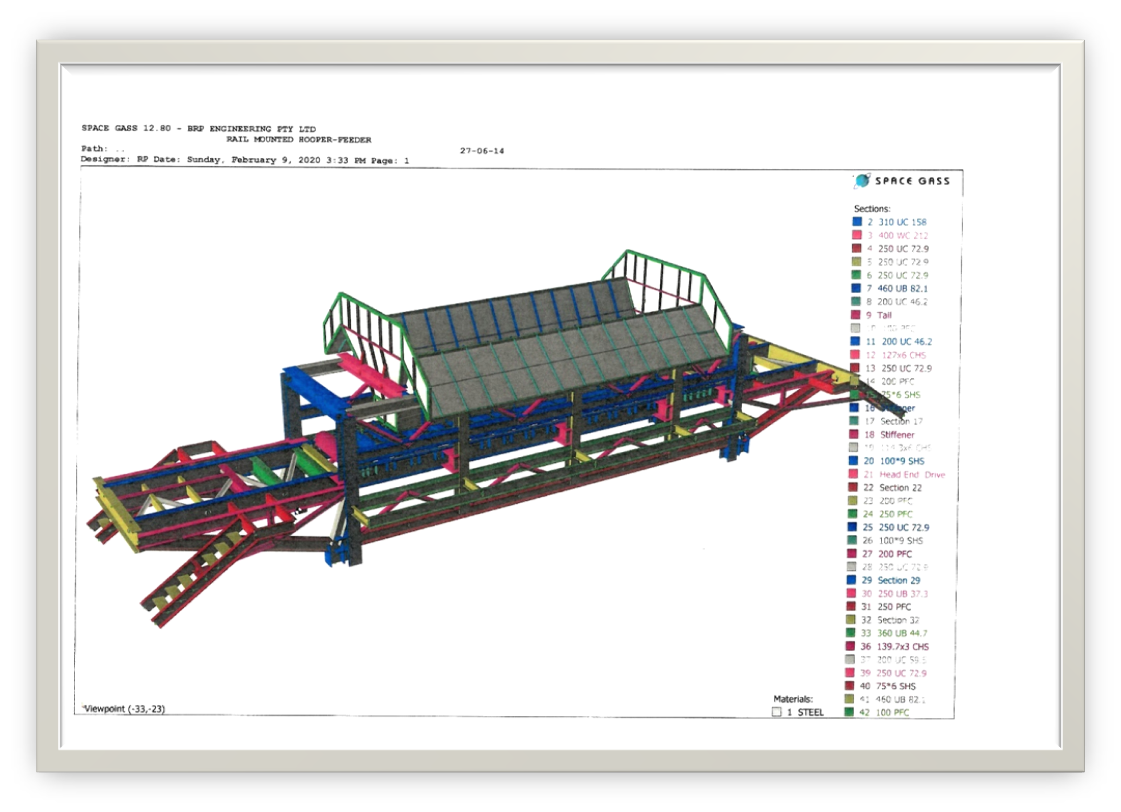Click the swatch beside section 9 Tail
Image resolution: width=1121 pixels, height=812 pixels.
coord(857,315)
